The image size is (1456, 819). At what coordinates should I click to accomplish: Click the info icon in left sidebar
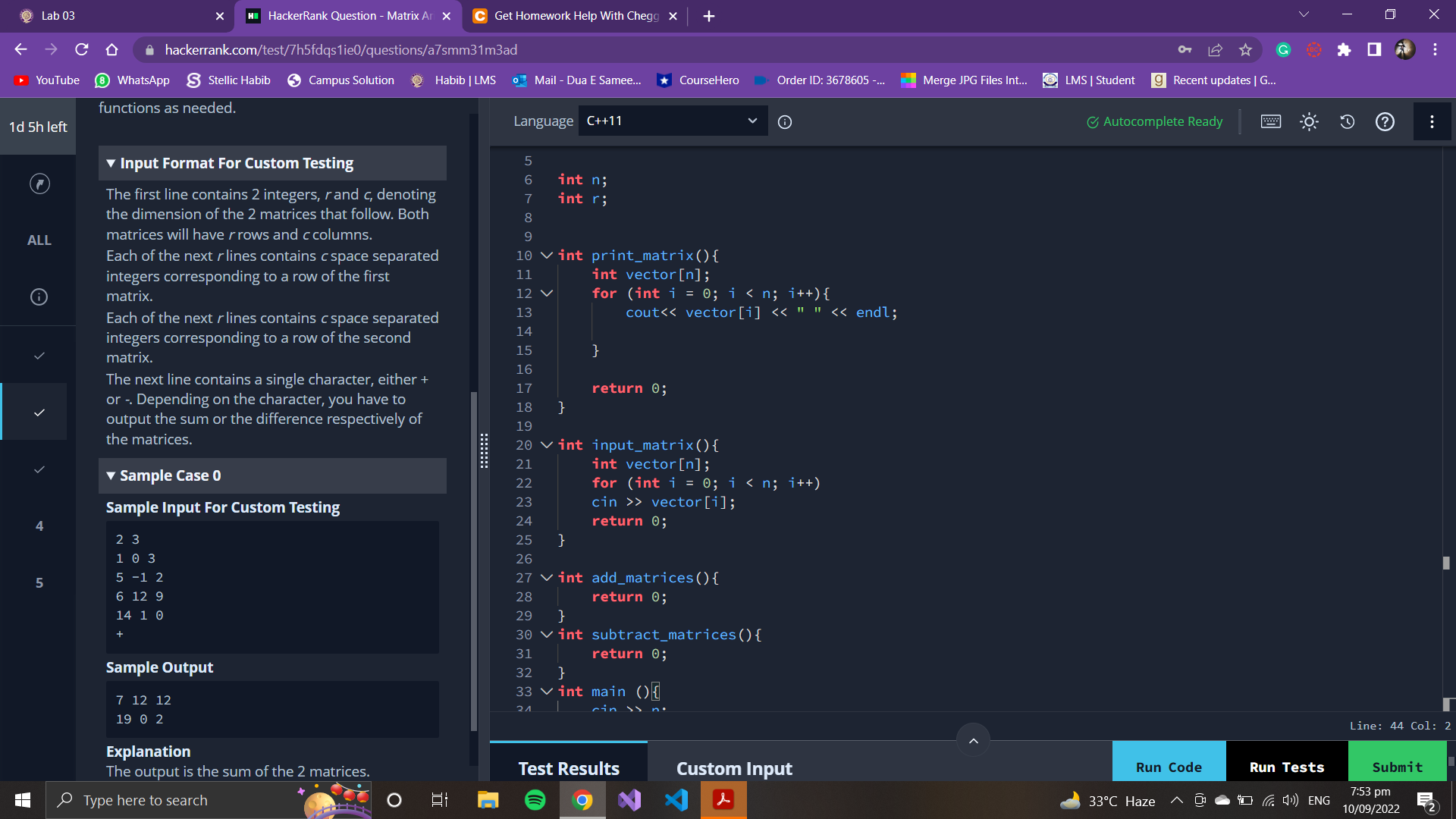39,297
